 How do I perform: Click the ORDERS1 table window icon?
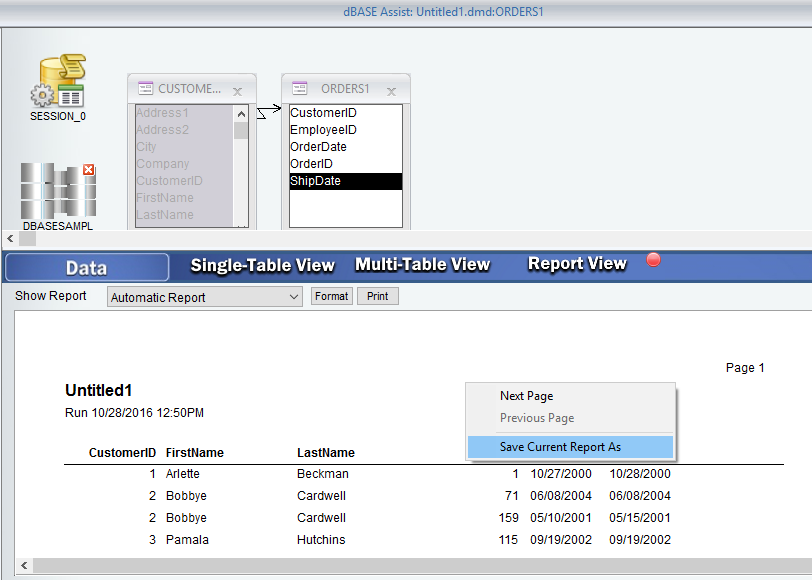(299, 89)
